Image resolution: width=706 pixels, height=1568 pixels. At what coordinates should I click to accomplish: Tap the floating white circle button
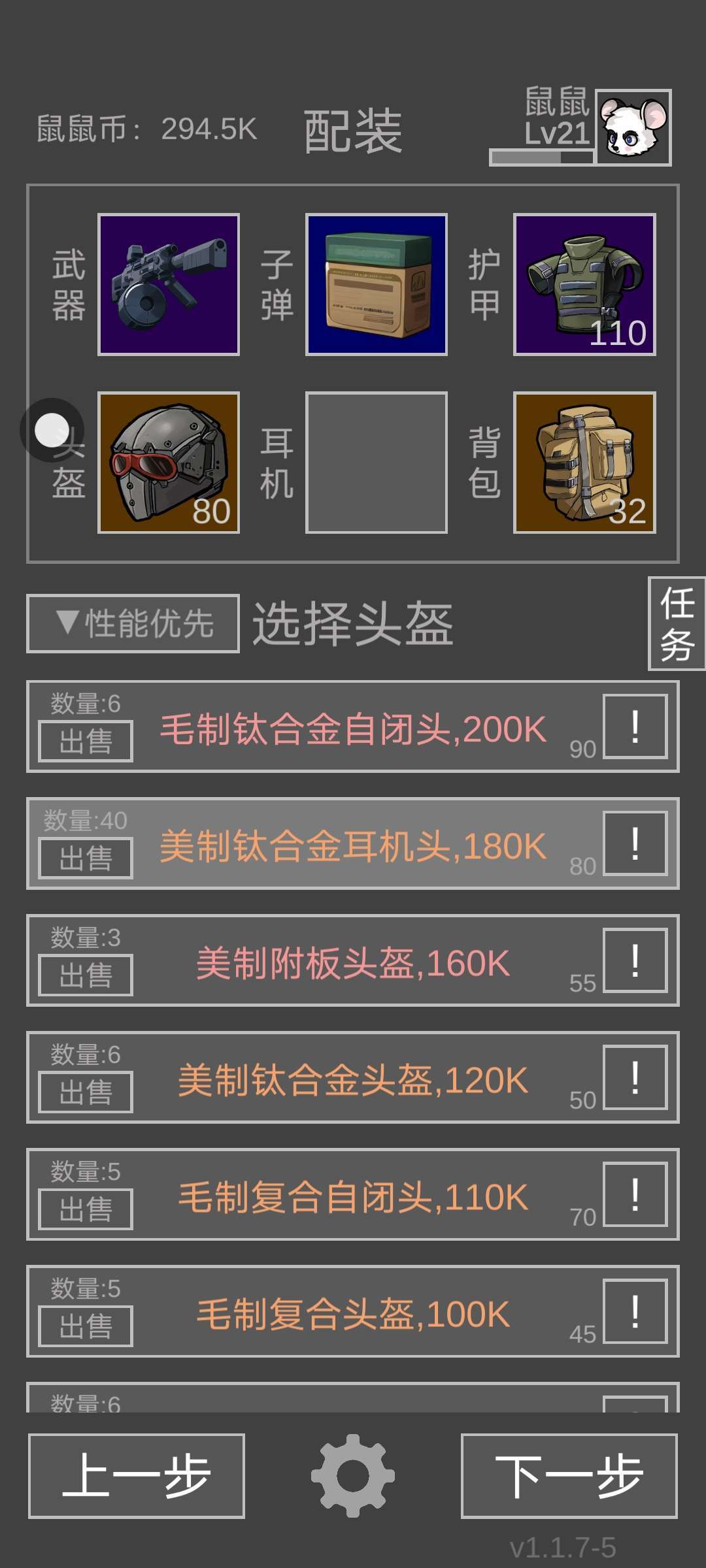[52, 431]
